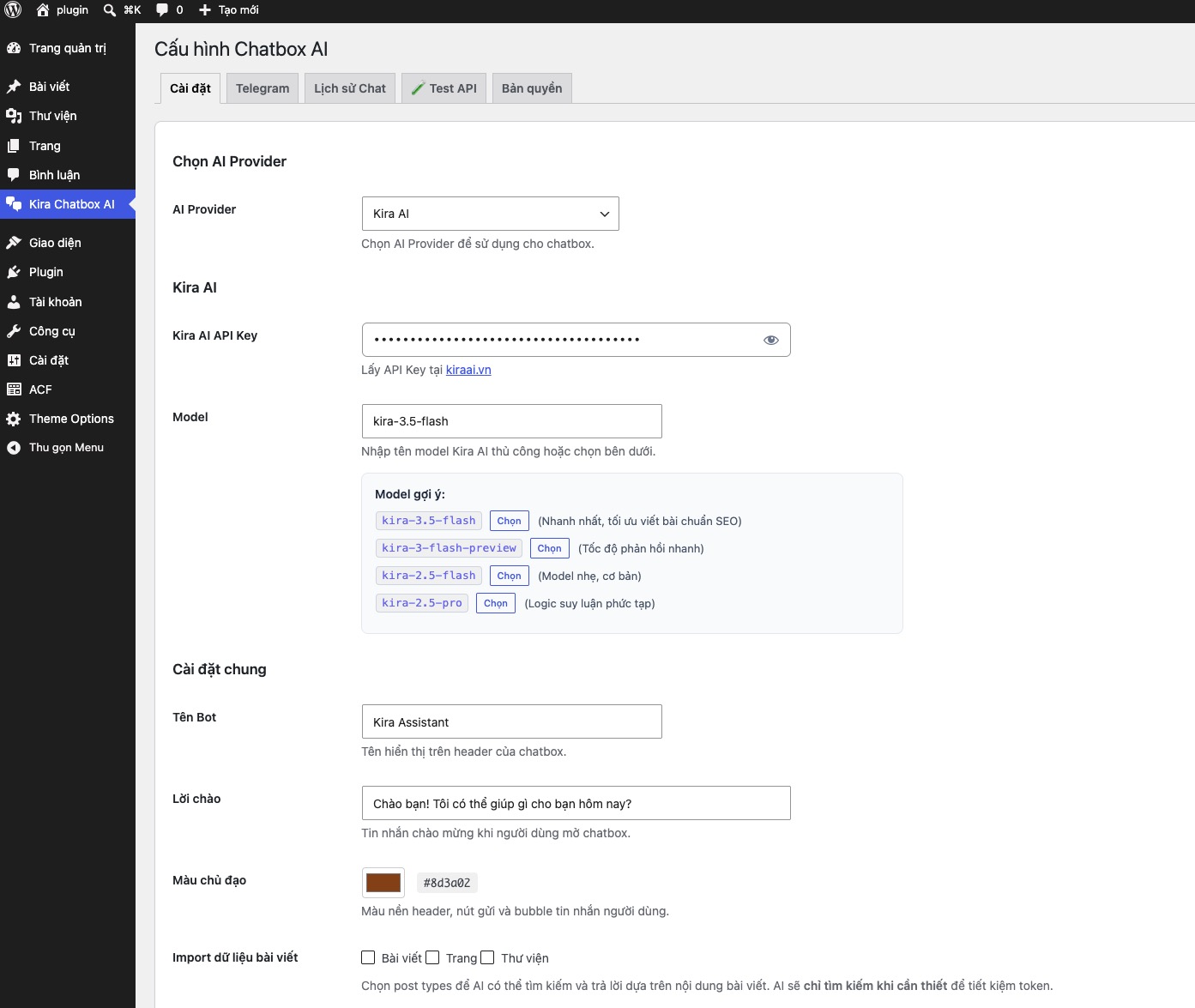Image resolution: width=1195 pixels, height=1008 pixels.
Task: Click the Tên Bot input field
Action: tap(512, 721)
